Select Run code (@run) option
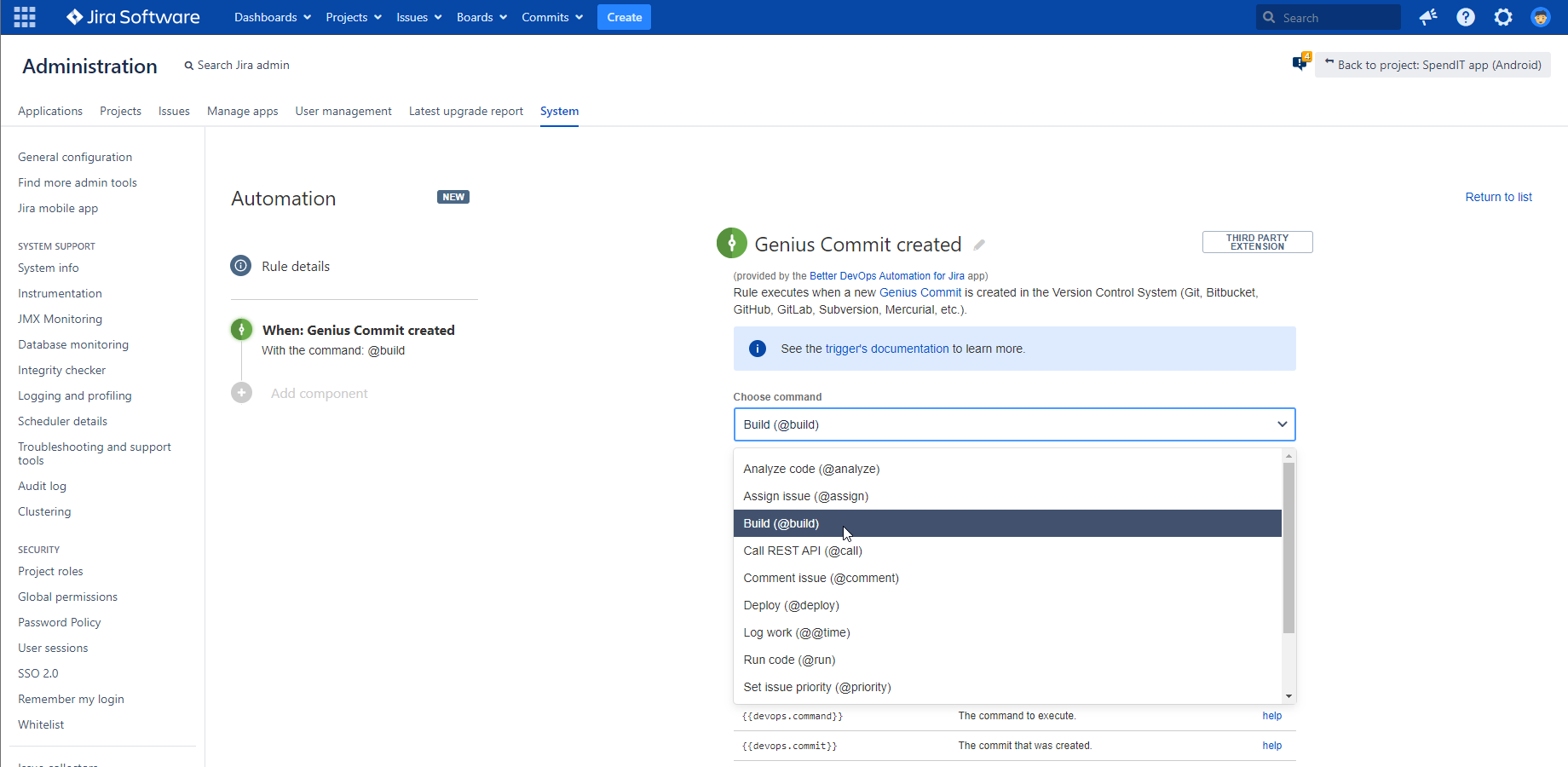1568x767 pixels. pos(1007,660)
